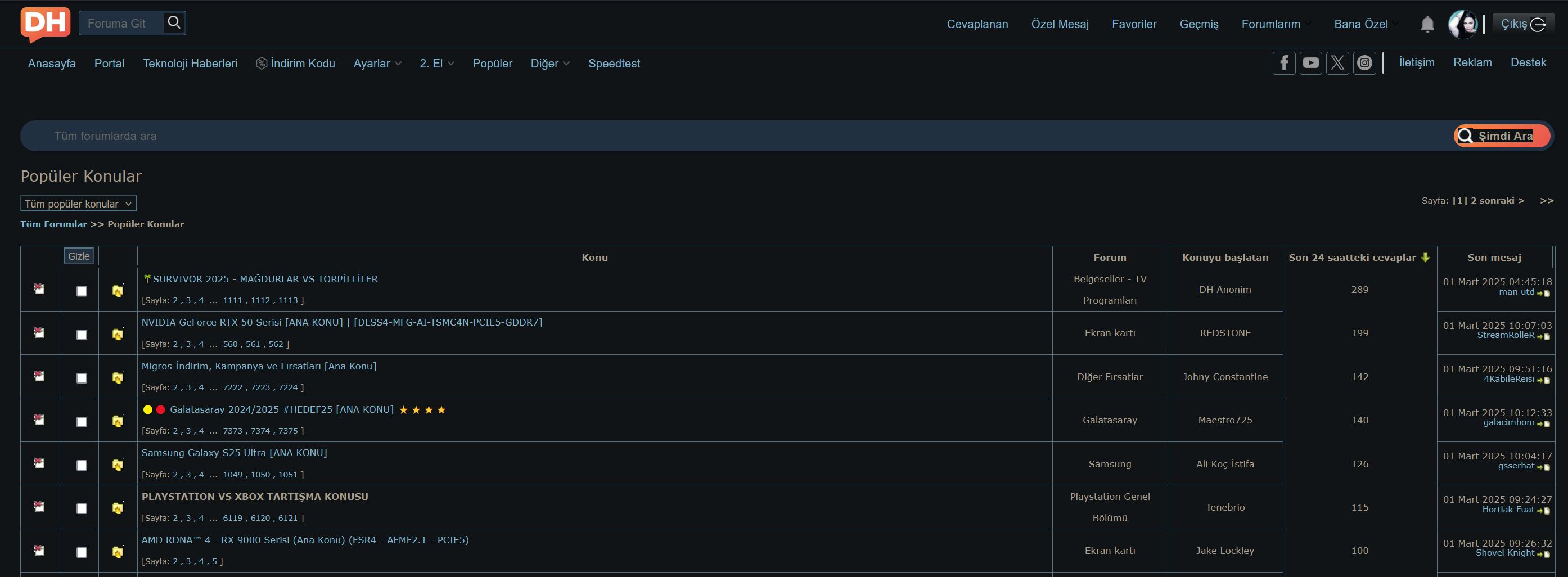Click the magnifier icon beside Foruma Git
Image resolution: width=1568 pixels, height=577 pixels.
[174, 23]
